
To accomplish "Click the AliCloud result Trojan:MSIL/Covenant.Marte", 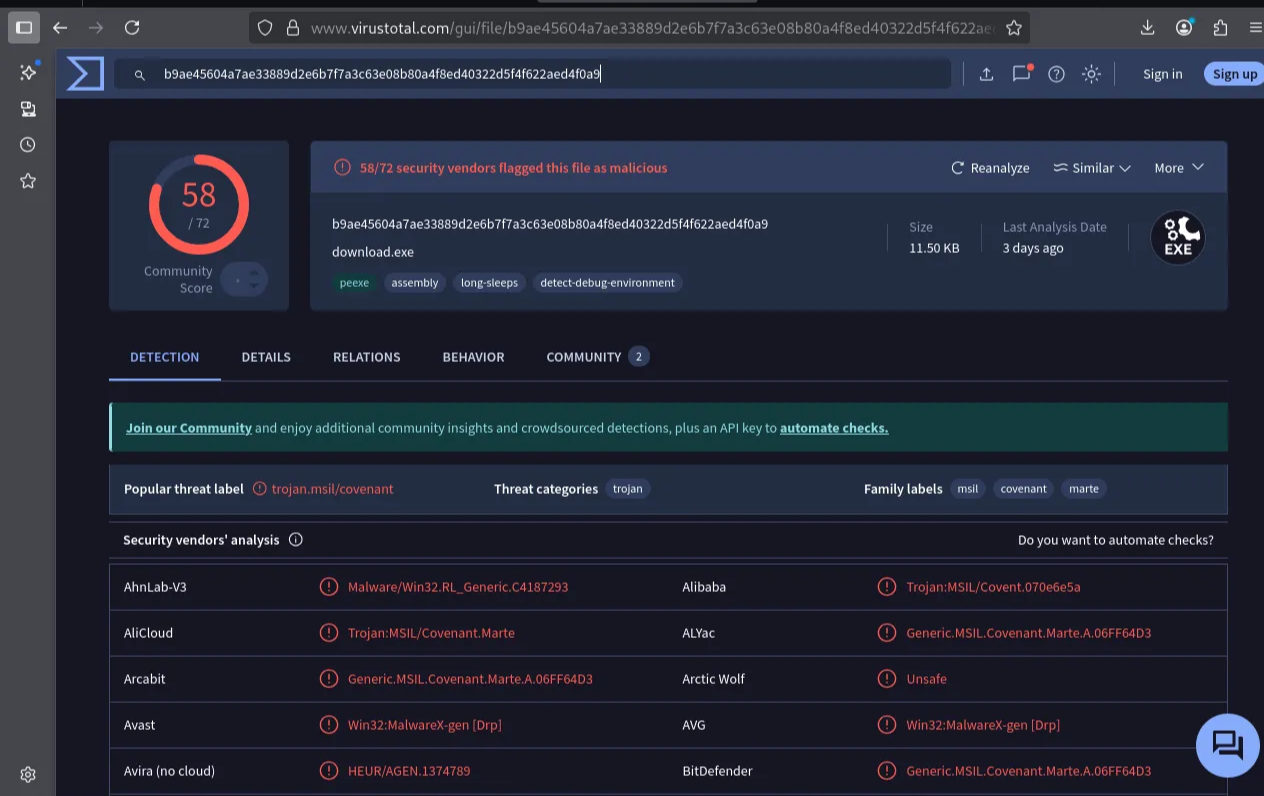I will [x=431, y=633].
